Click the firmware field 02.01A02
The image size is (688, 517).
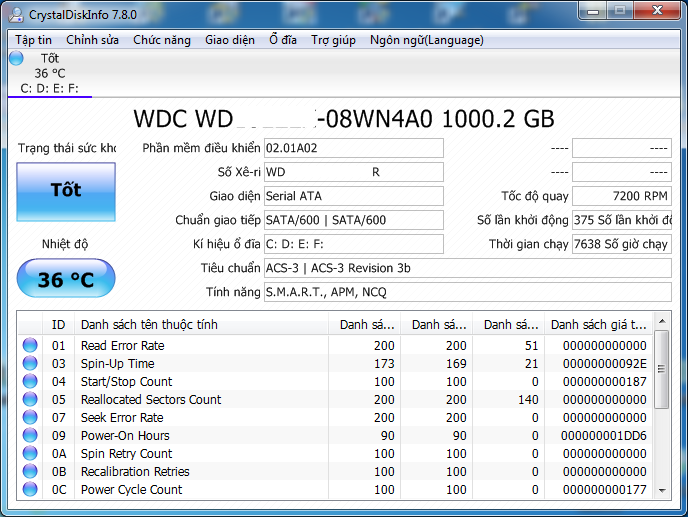[x=352, y=148]
